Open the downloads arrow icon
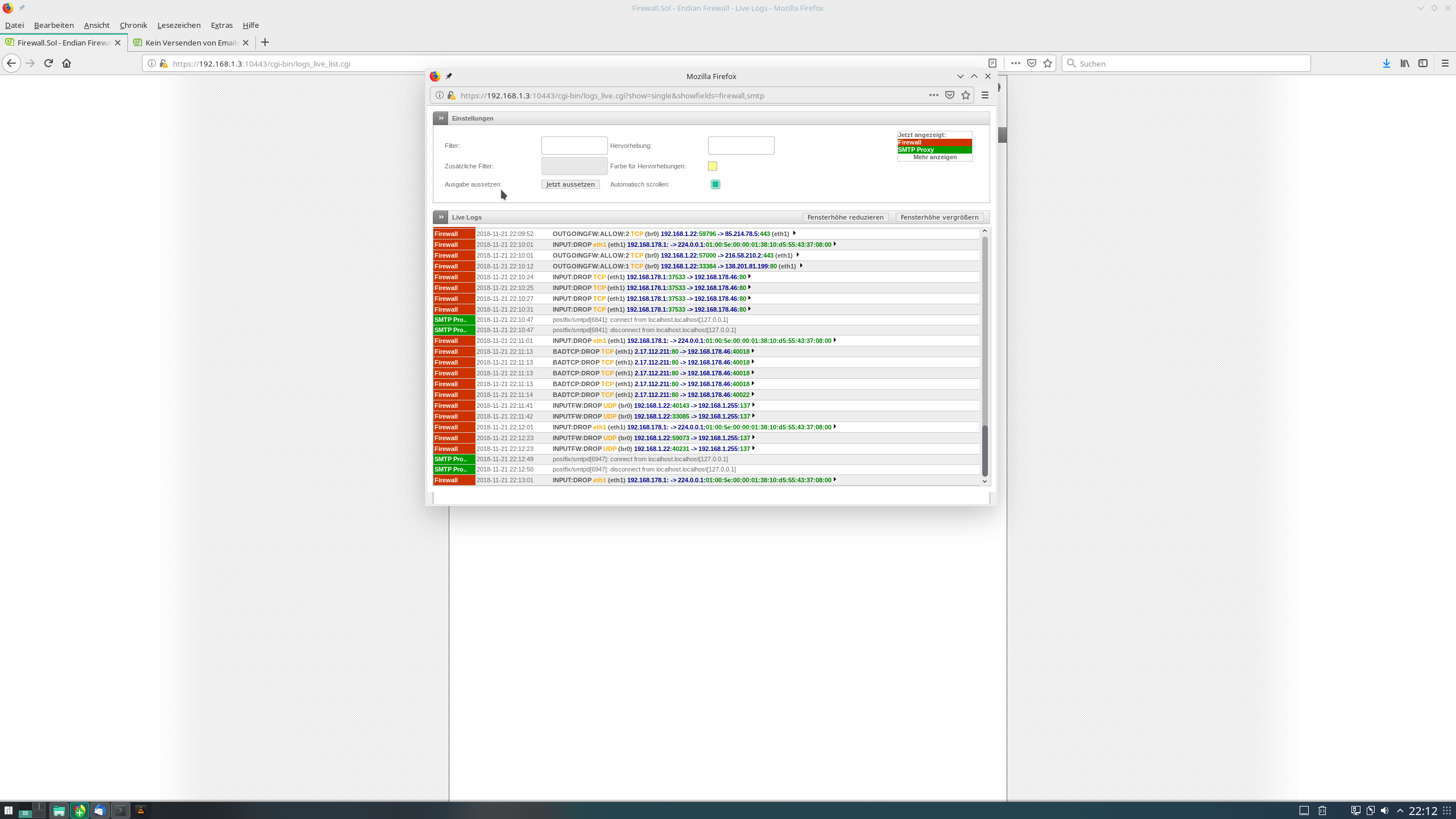Screen dimensions: 1456x819 point(1386,63)
